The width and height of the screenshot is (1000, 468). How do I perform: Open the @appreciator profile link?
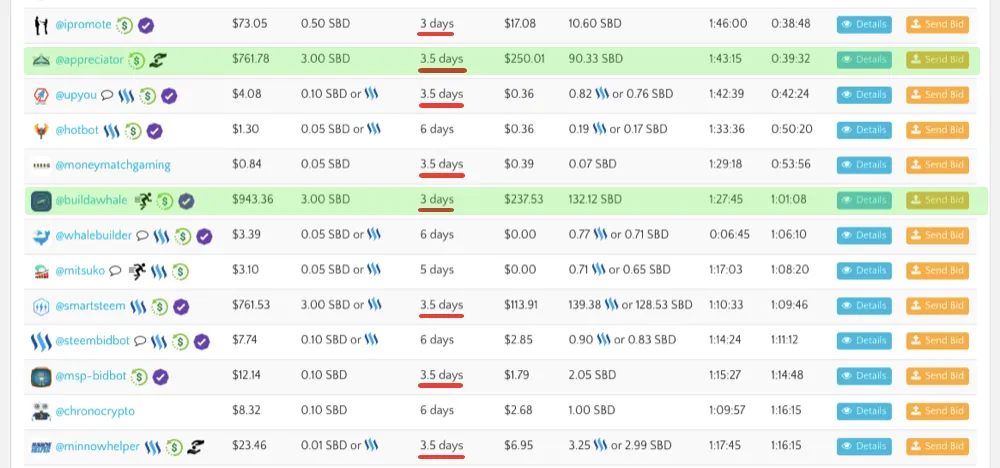(89, 60)
